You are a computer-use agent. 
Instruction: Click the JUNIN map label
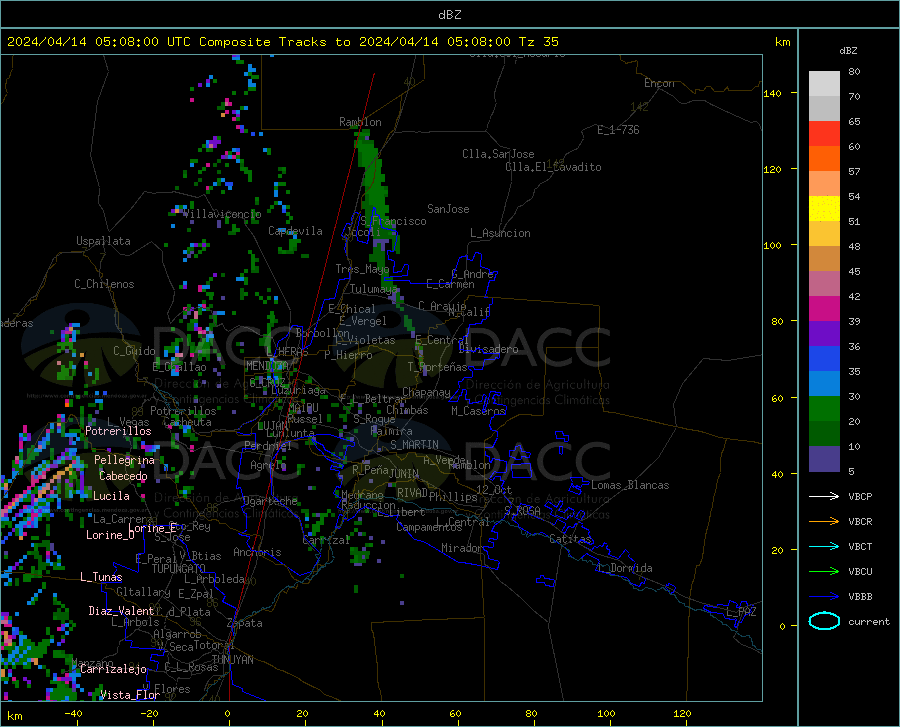404,474
